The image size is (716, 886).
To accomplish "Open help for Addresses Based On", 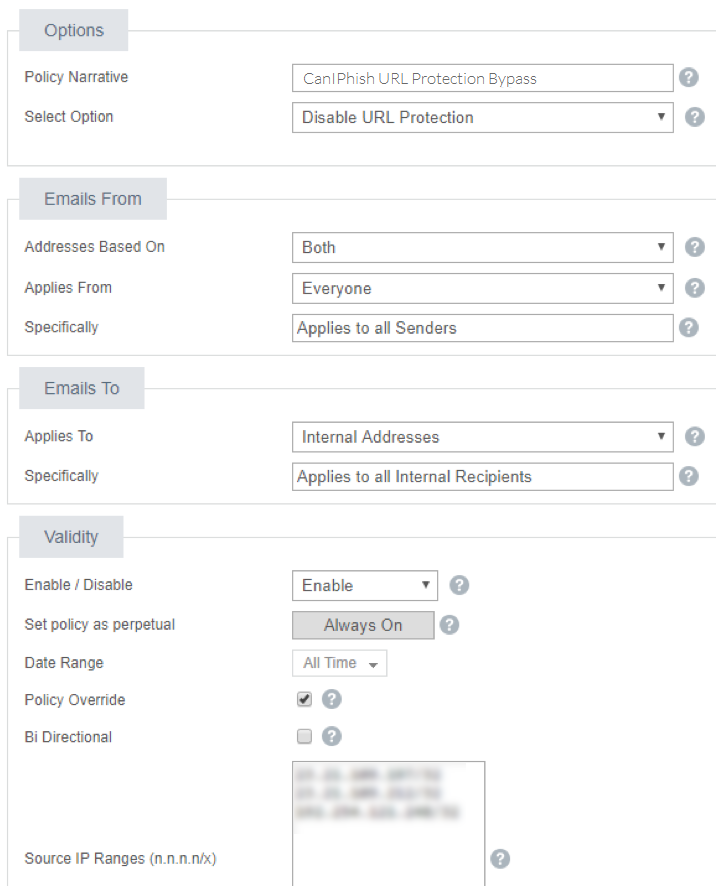I will click(x=694, y=247).
